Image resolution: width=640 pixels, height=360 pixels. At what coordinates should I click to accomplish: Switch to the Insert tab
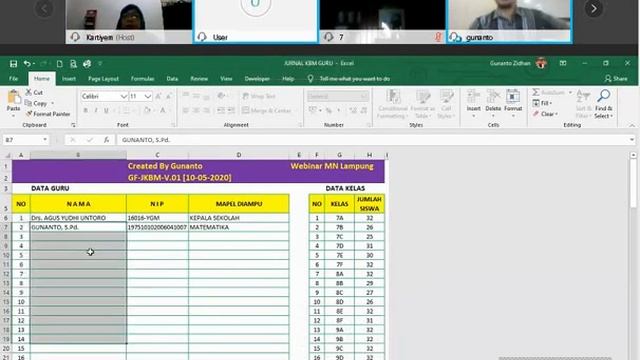tap(69, 78)
